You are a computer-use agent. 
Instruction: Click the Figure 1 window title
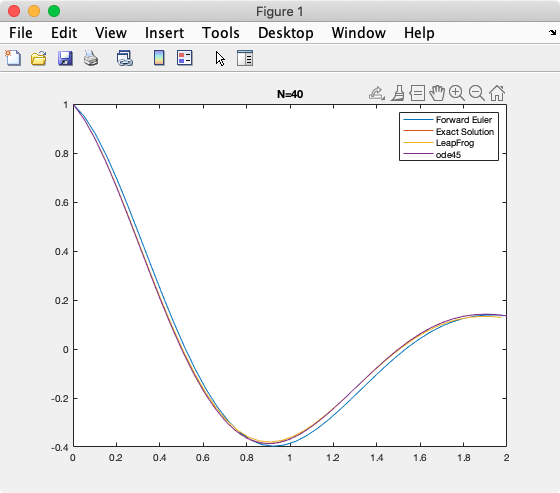[x=280, y=12]
